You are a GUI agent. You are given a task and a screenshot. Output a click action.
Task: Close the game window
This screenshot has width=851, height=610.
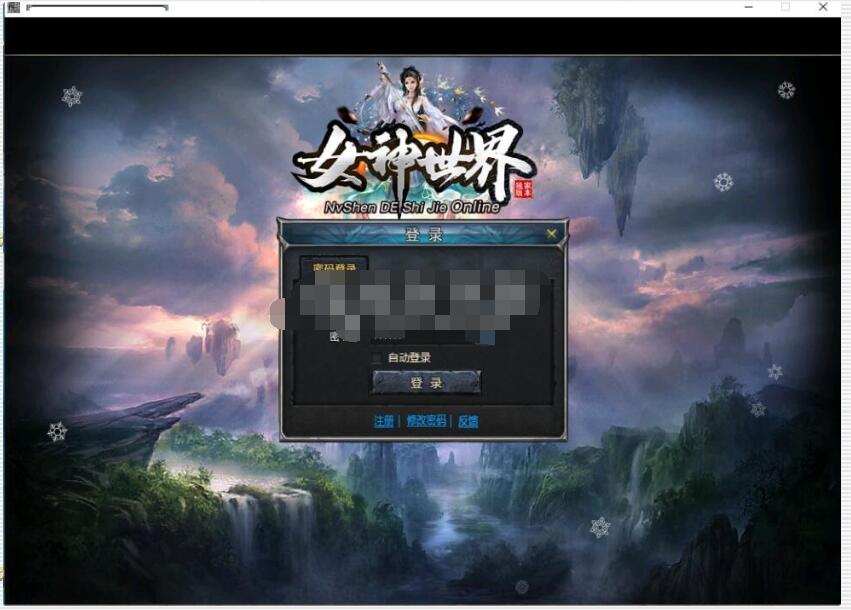[823, 7]
